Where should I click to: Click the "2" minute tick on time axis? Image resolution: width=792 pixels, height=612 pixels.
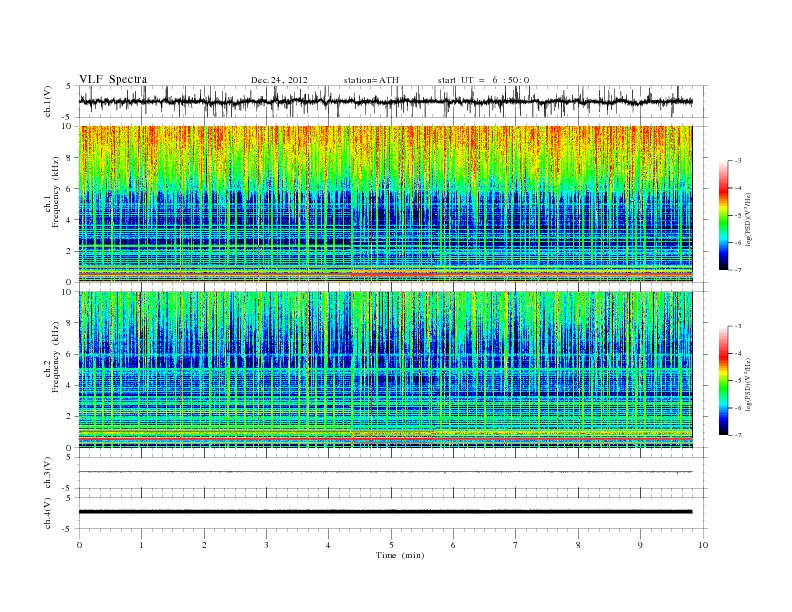click(204, 545)
